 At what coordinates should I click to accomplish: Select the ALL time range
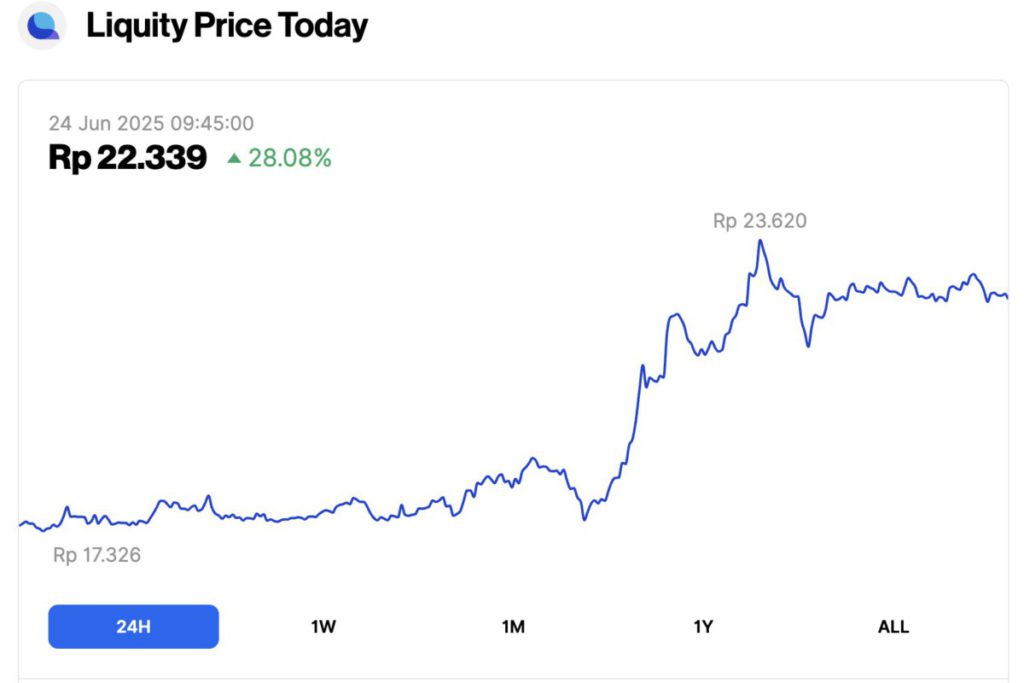(x=893, y=627)
